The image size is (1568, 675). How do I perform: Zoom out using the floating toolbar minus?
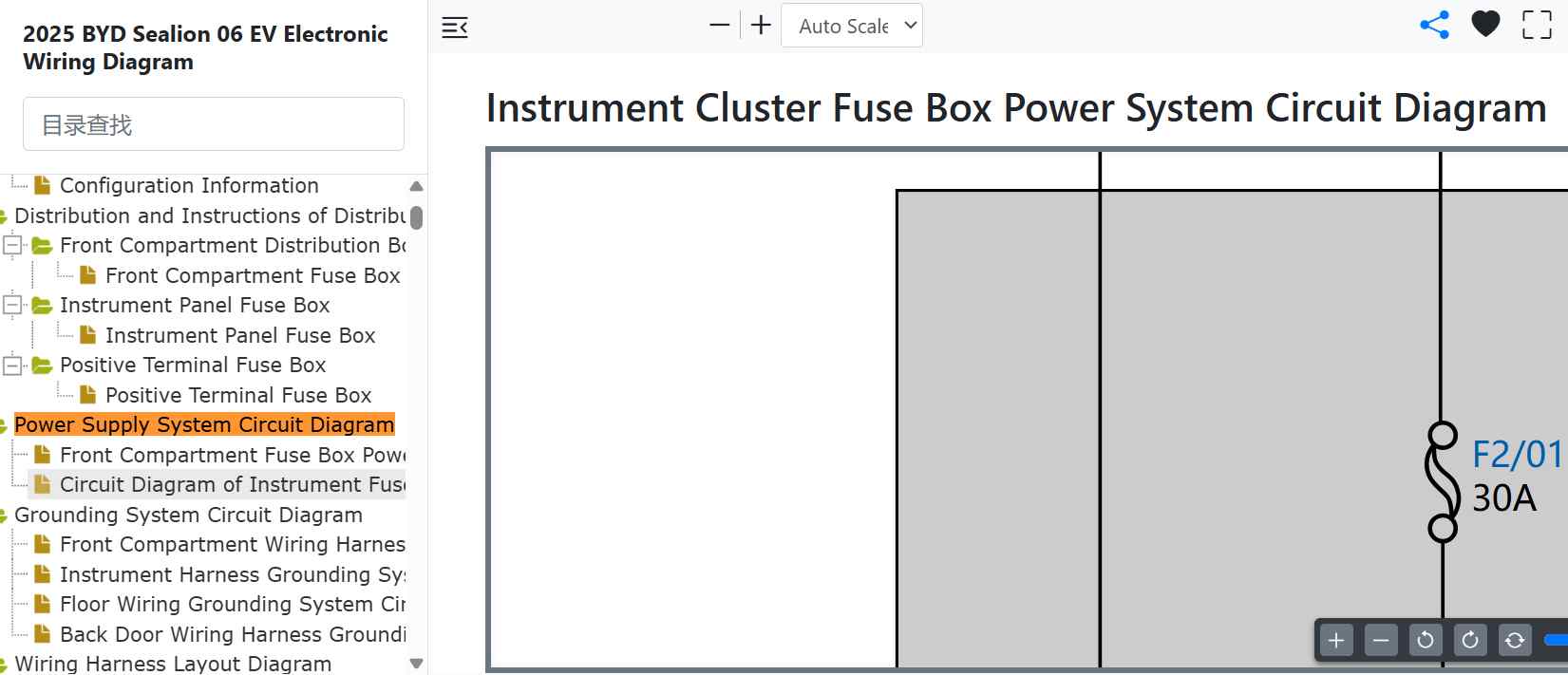point(1381,640)
